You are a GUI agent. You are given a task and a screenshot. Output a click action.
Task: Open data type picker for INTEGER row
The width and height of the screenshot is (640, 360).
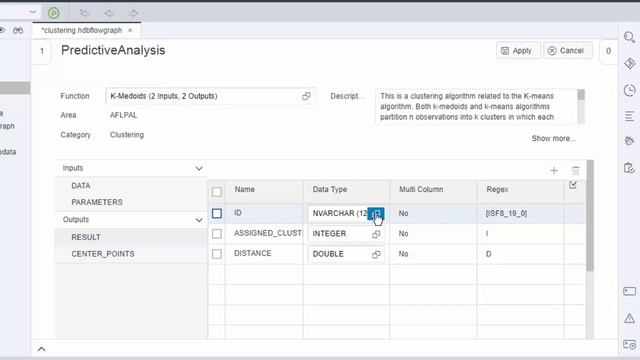(x=376, y=234)
